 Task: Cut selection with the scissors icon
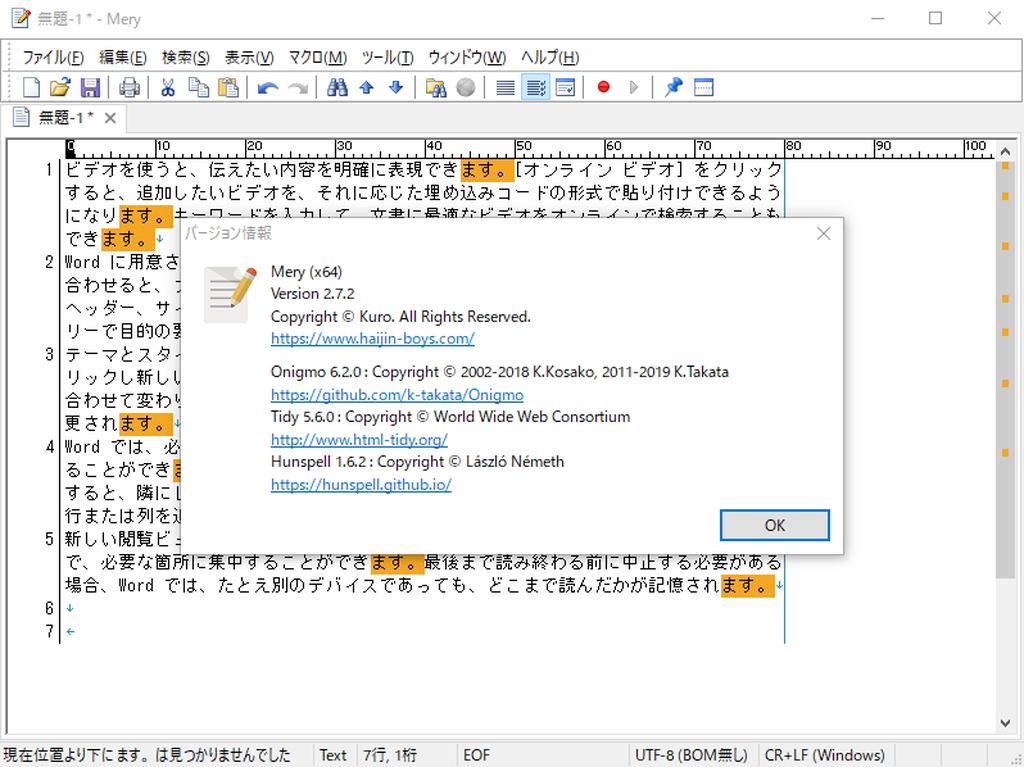[168, 87]
